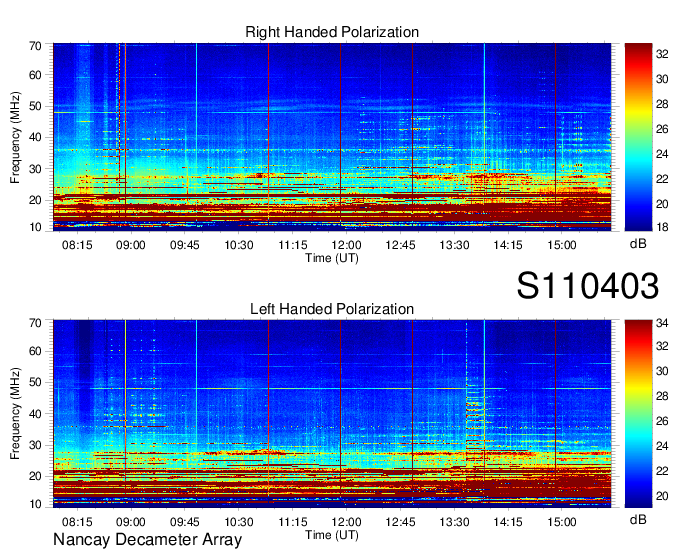This screenshot has width=680, height=552.
Task: Click the "Left Handed Polarization" plot title
Action: (x=332, y=309)
